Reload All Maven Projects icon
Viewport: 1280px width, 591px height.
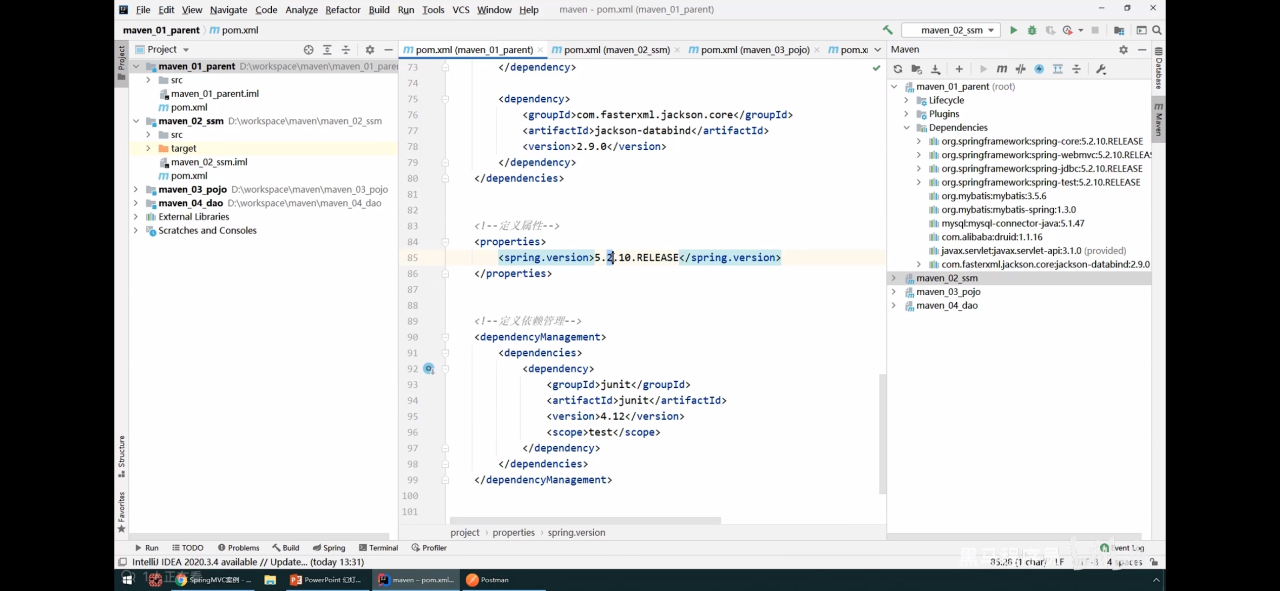[898, 69]
